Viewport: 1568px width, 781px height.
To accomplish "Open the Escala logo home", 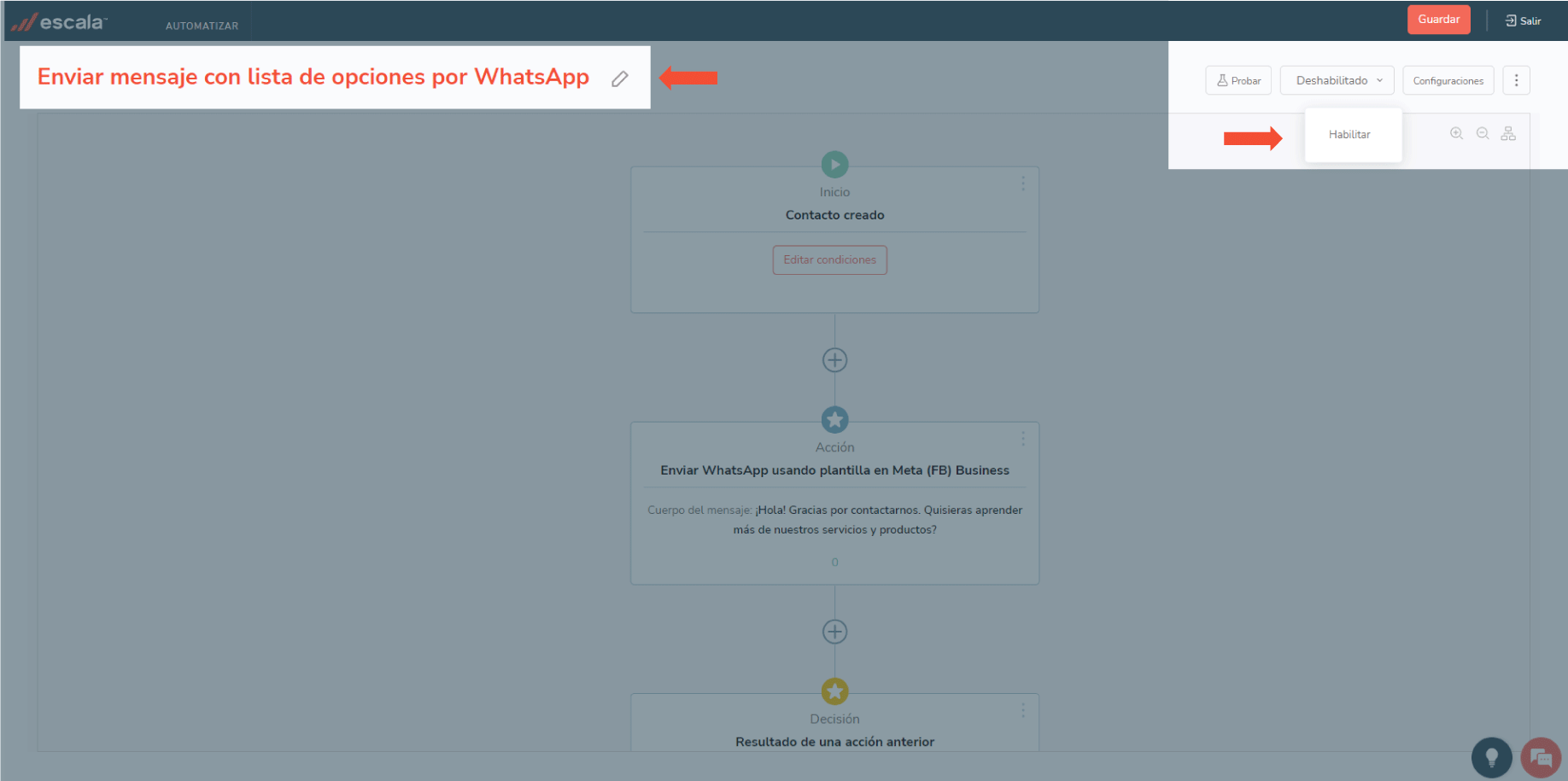I will [58, 21].
